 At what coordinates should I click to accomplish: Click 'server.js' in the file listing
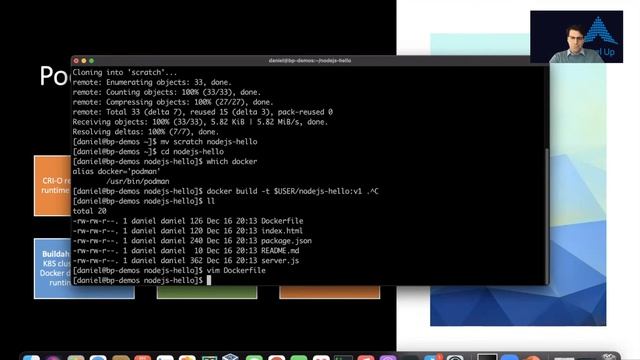280,260
